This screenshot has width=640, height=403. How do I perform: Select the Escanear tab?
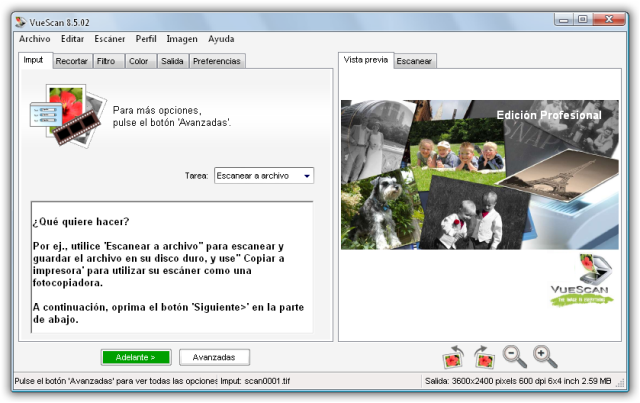pos(414,61)
